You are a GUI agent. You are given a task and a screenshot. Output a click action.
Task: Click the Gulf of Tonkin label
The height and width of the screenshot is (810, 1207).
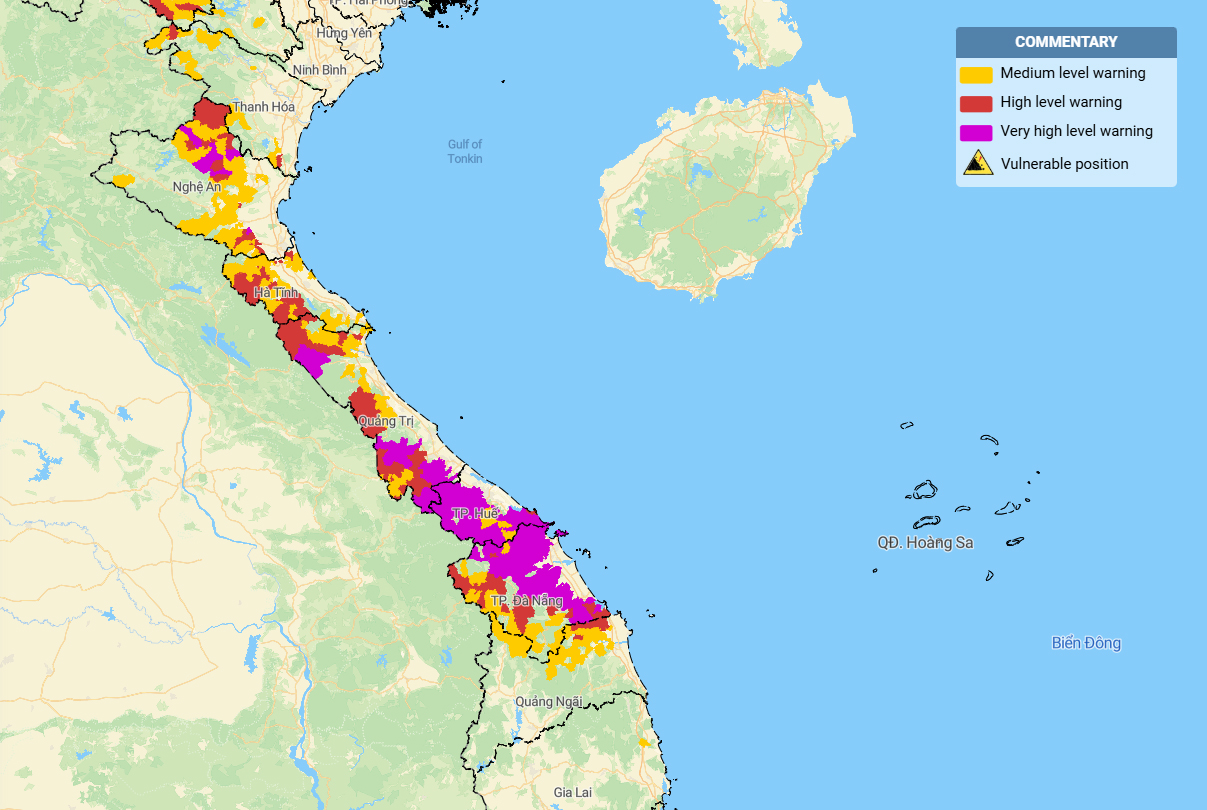465,152
